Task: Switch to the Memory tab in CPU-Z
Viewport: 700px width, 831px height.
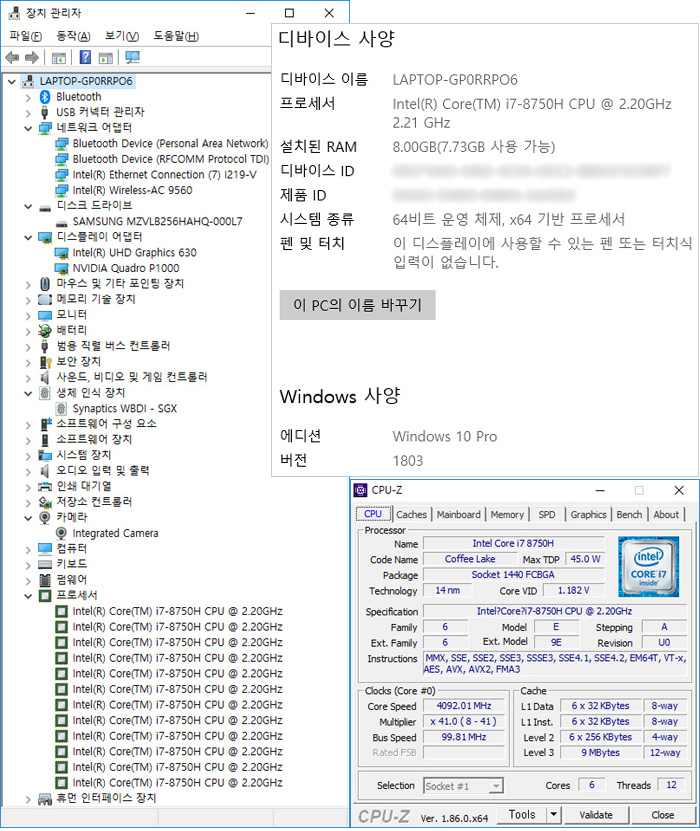Action: [x=507, y=515]
